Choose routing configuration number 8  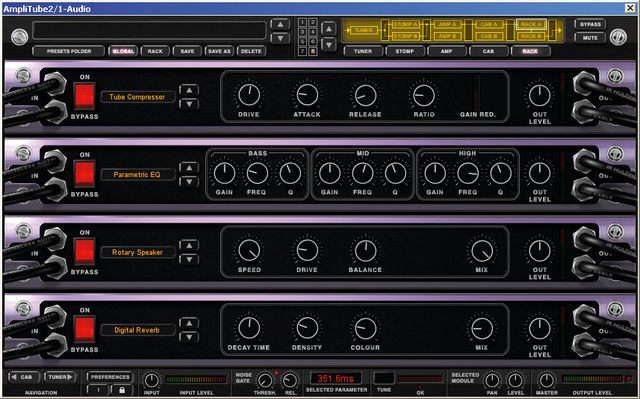click(313, 51)
